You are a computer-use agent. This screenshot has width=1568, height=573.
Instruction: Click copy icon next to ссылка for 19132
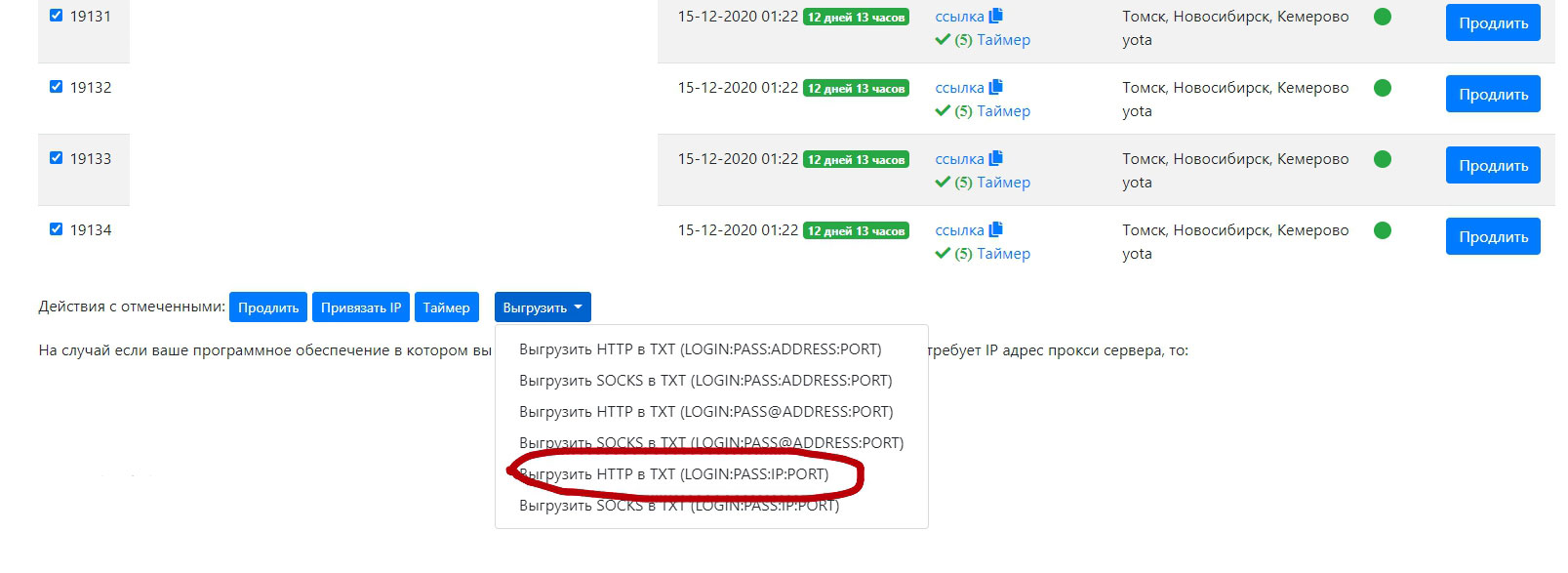click(x=995, y=87)
